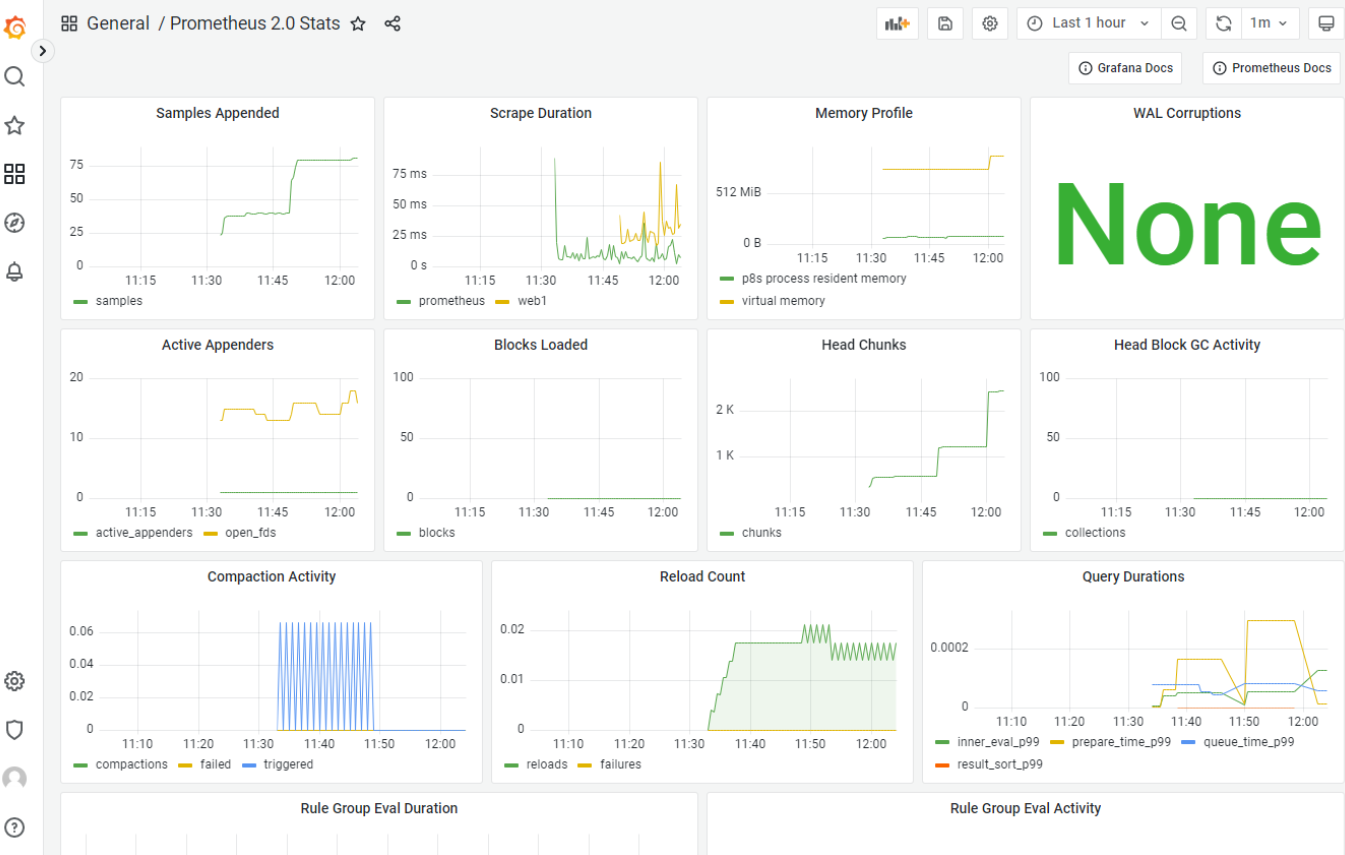Open Rule Group Eval Duration title menu
The height and width of the screenshot is (855, 1345).
[x=379, y=808]
